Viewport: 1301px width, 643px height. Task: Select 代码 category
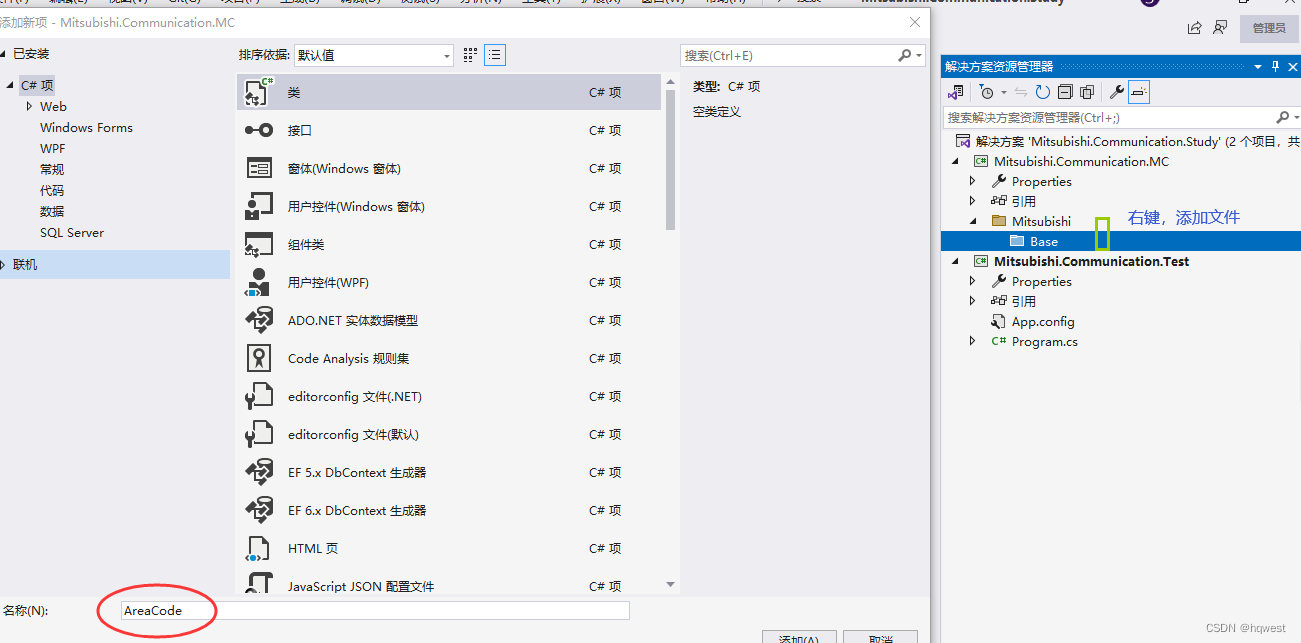pyautogui.click(x=52, y=190)
